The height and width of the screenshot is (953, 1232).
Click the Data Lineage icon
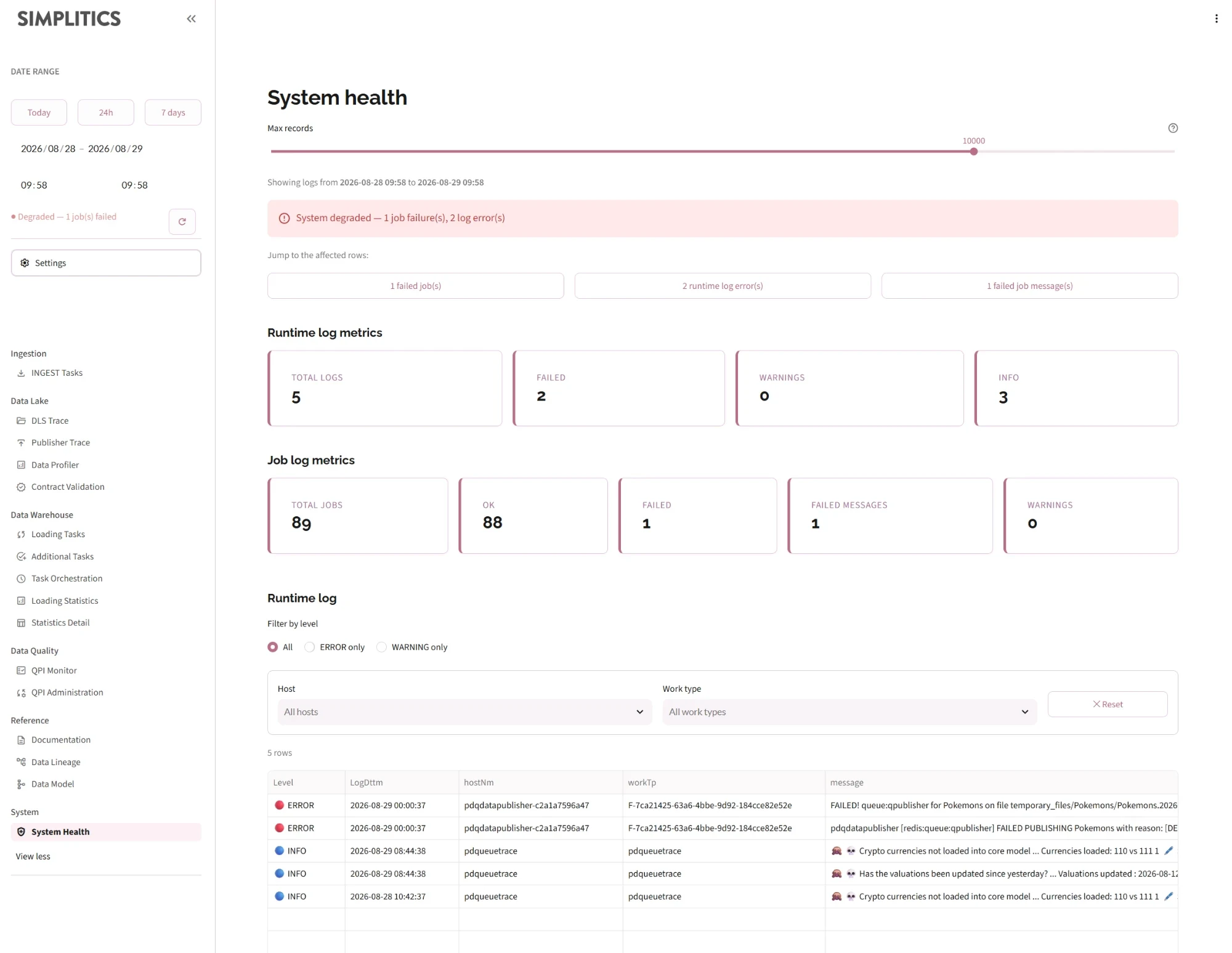21,762
